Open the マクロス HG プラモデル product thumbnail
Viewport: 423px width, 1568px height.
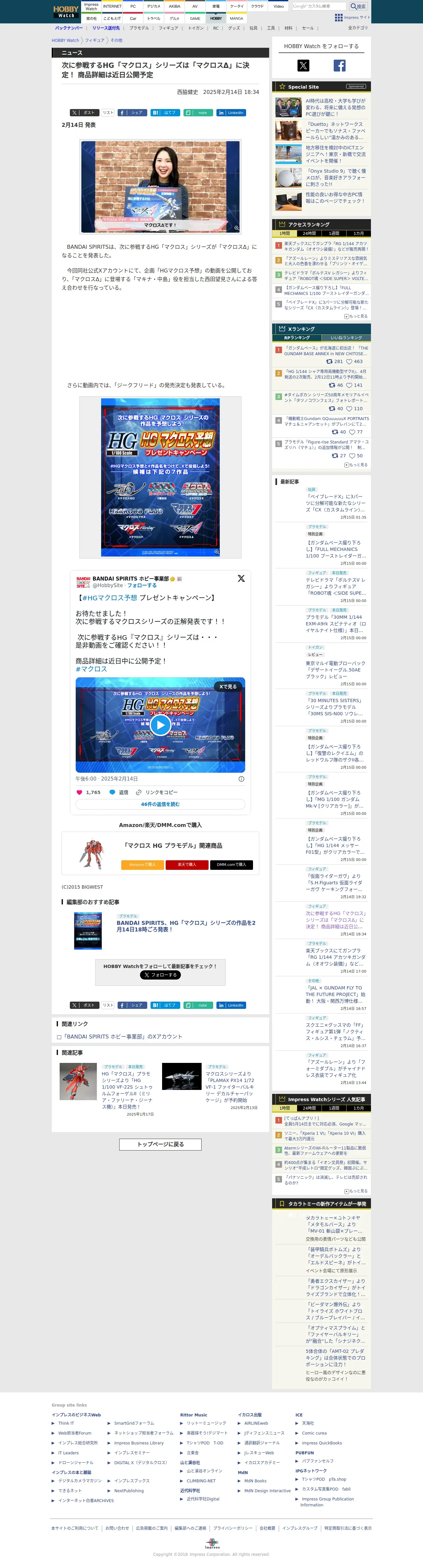pyautogui.click(x=91, y=853)
